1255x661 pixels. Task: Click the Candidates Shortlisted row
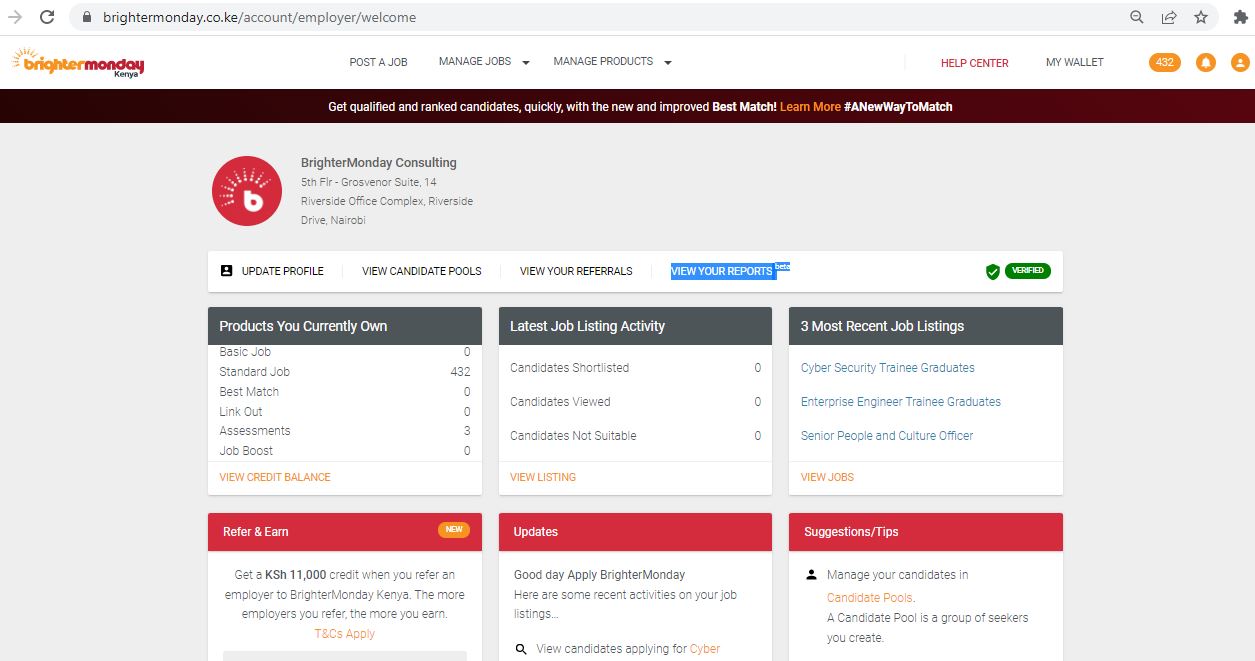click(635, 368)
